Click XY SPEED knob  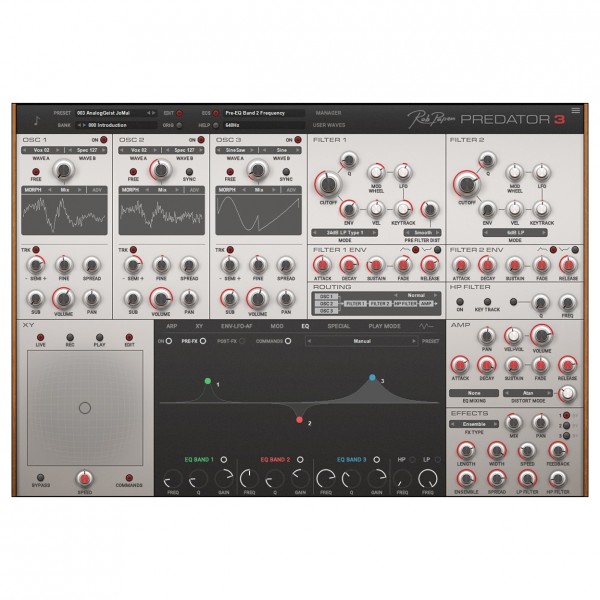(x=85, y=478)
